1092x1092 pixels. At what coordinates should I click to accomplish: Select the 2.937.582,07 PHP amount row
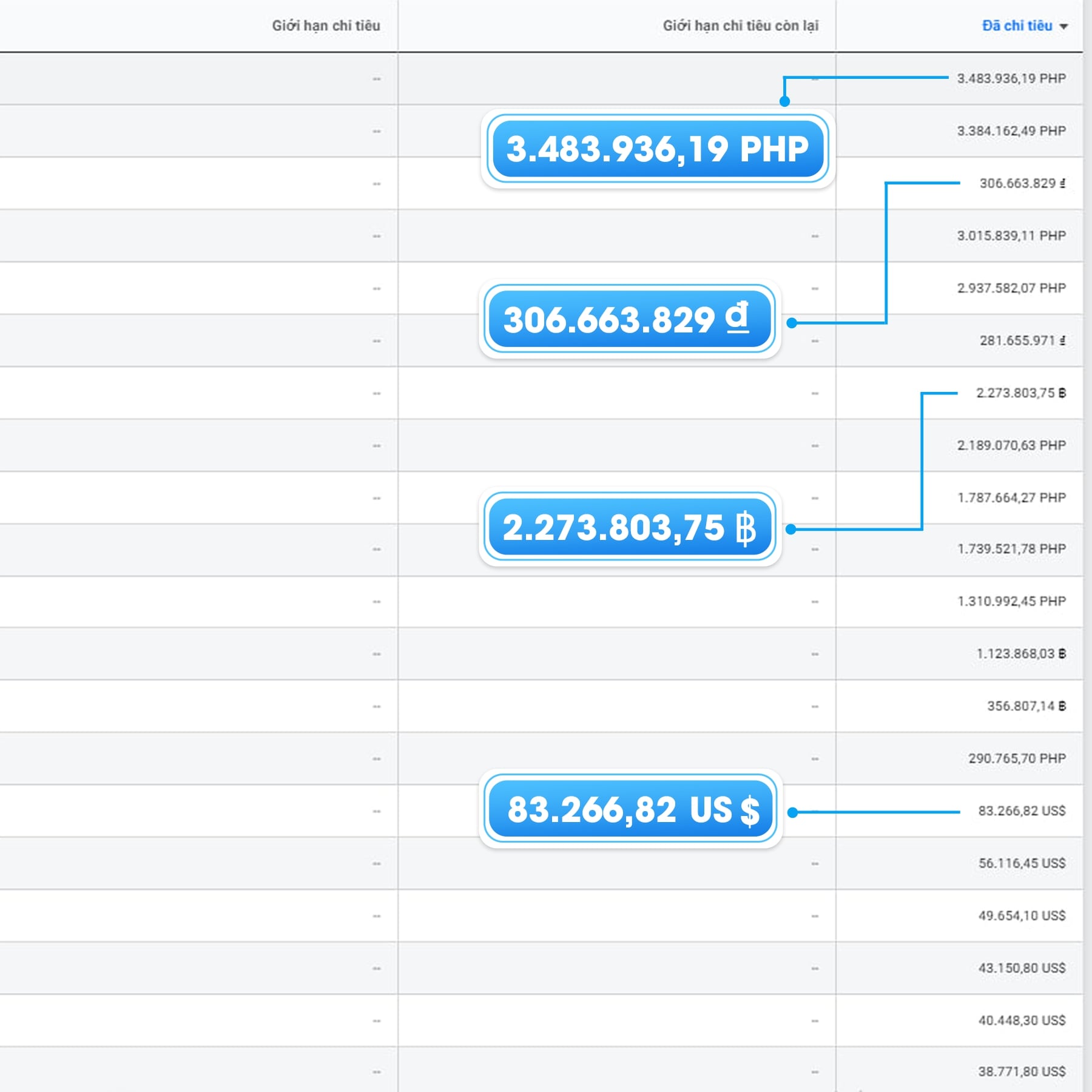point(1011,288)
